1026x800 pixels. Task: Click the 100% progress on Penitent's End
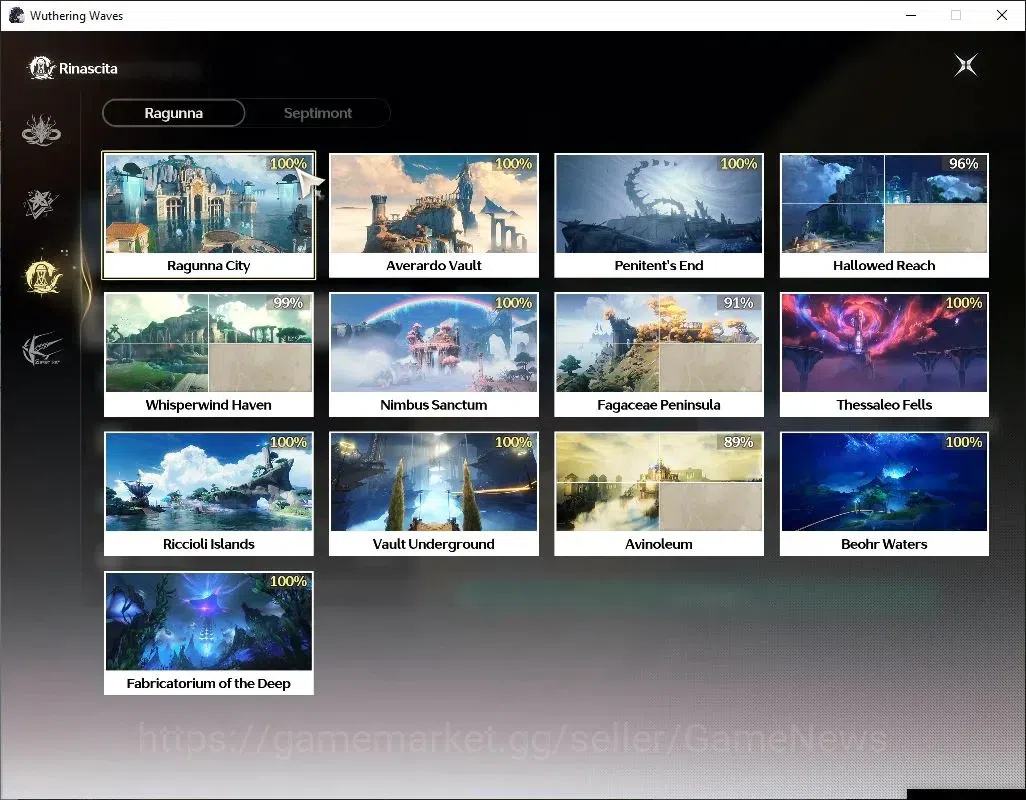pos(739,164)
